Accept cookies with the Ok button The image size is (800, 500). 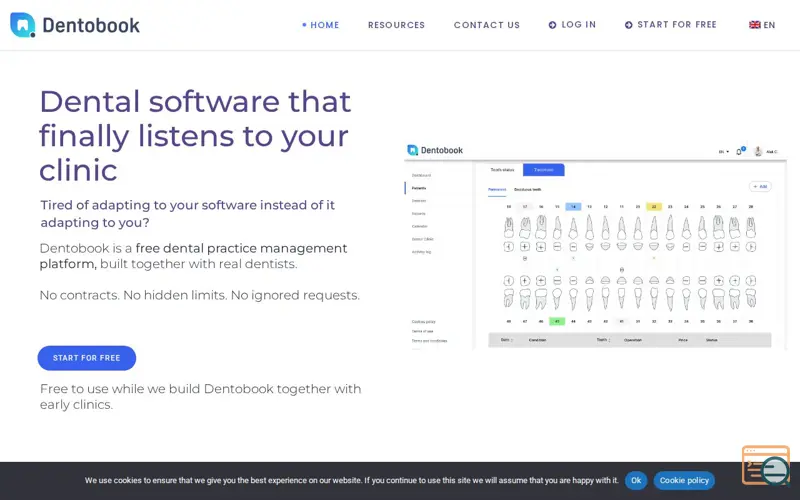point(636,480)
